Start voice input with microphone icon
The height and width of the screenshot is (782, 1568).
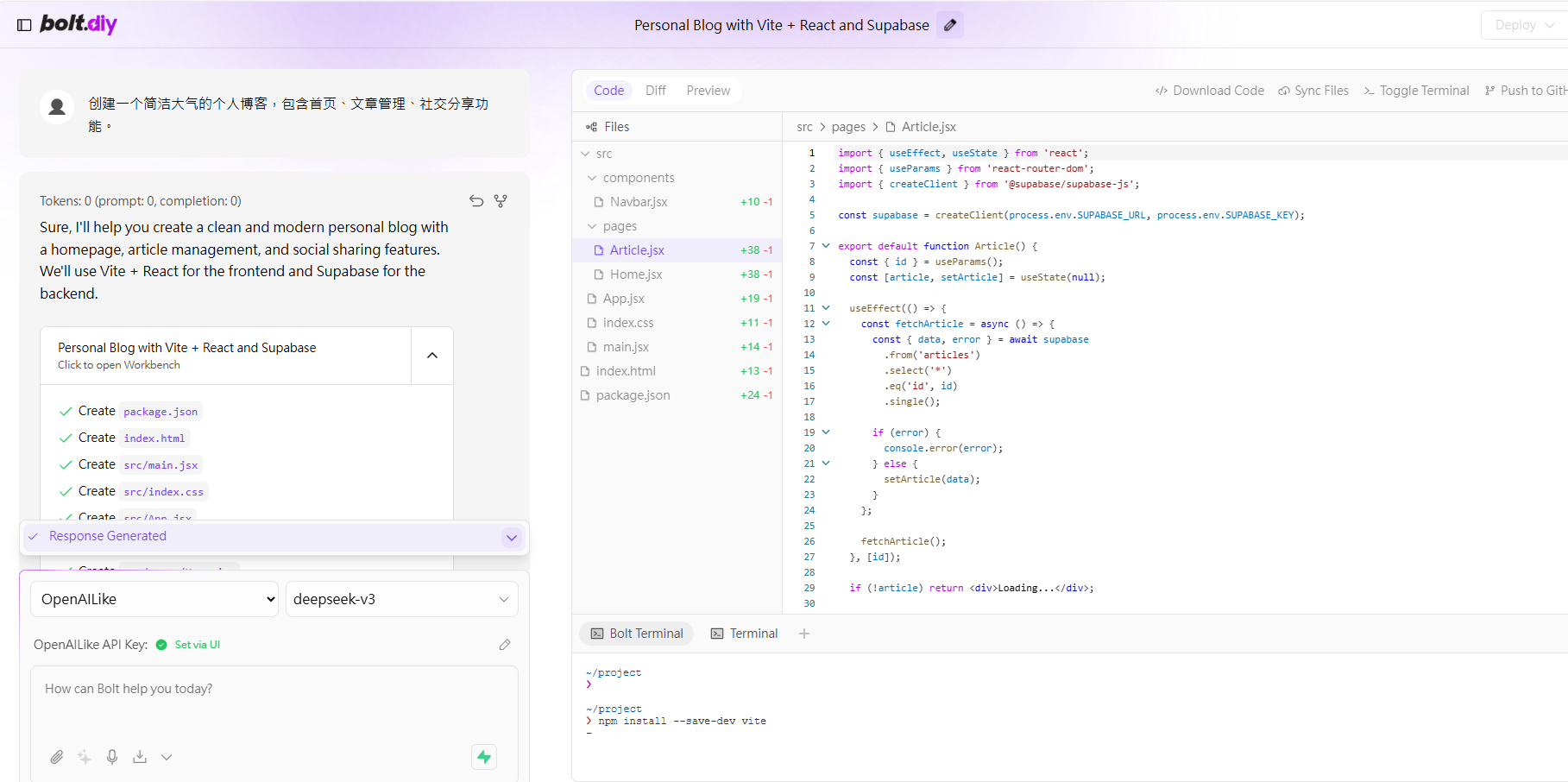point(112,757)
